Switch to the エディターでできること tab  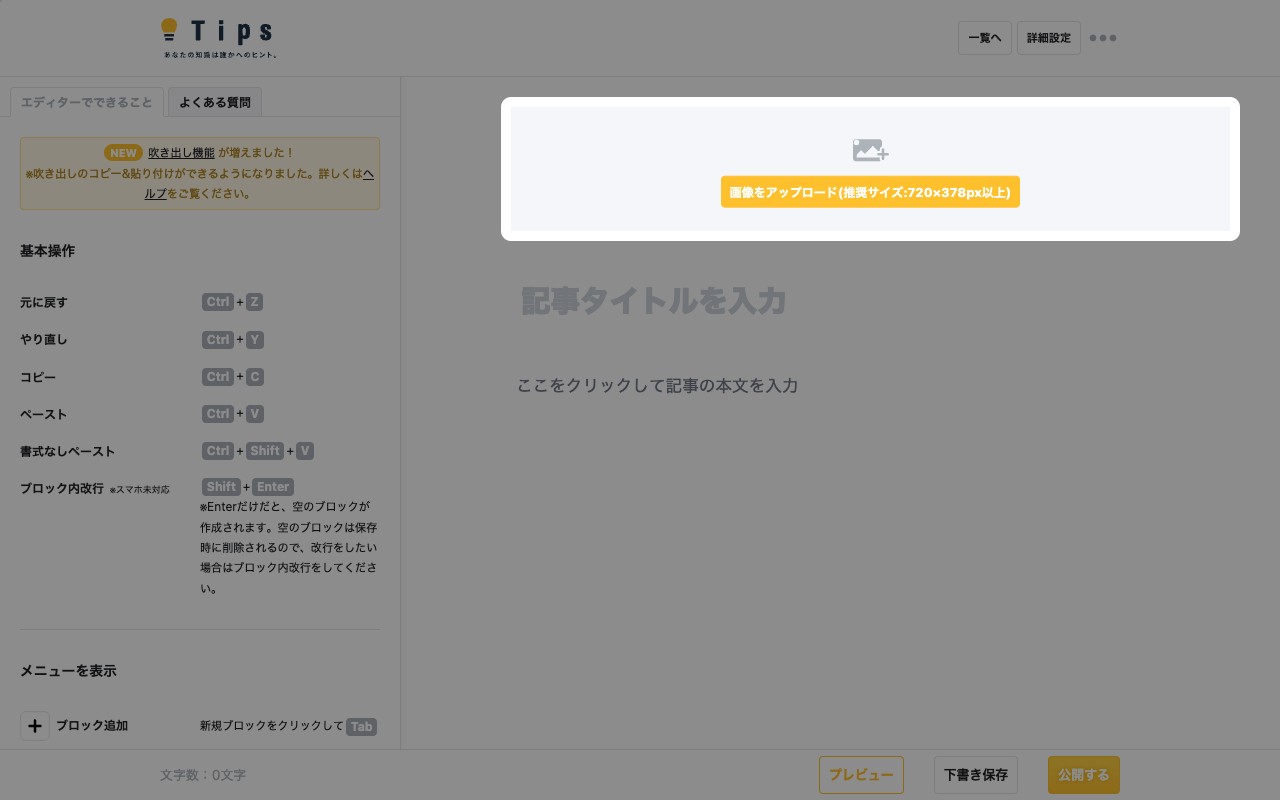pos(87,102)
